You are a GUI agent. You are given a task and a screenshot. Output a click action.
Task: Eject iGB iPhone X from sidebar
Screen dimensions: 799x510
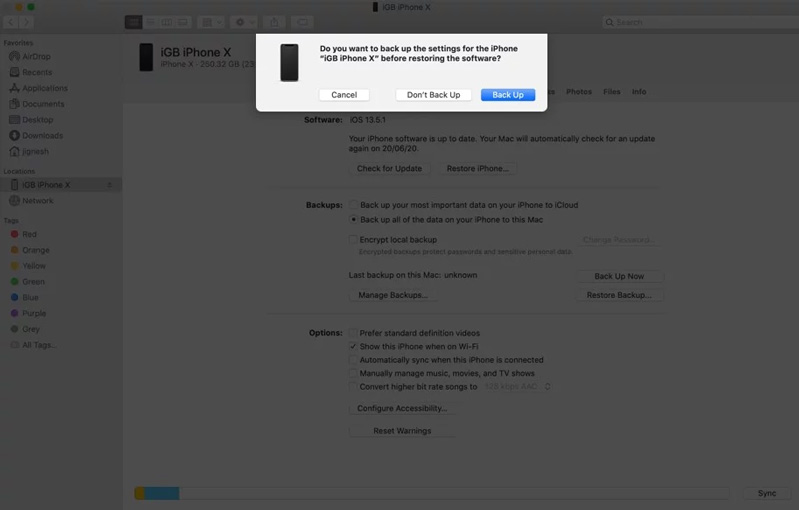[x=110, y=184]
